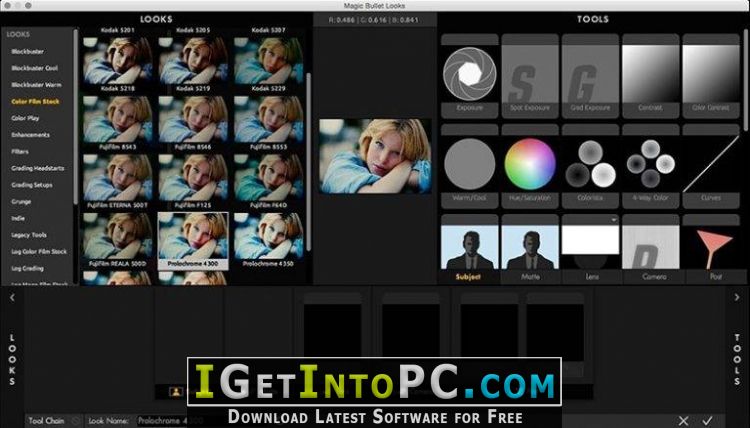Cancel changes with the X button
Viewport: 750px width, 428px height.
(x=684, y=421)
